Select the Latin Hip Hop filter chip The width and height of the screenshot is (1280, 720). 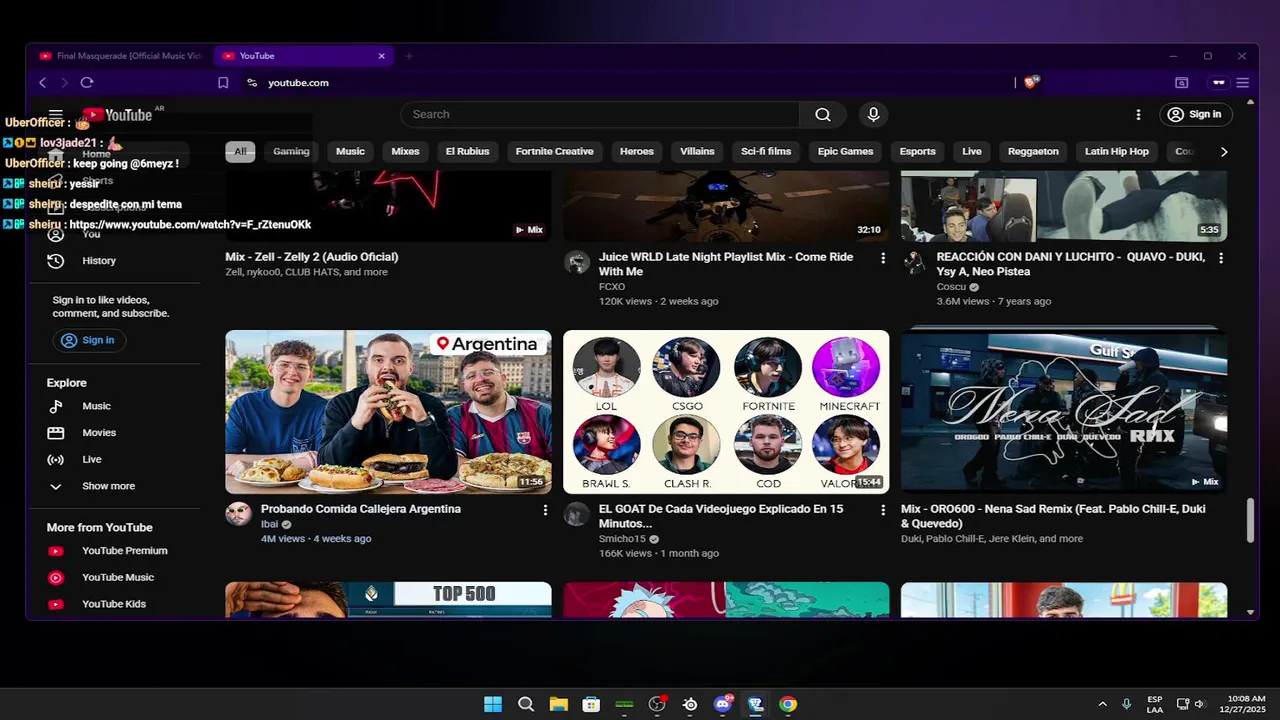coord(1117,152)
